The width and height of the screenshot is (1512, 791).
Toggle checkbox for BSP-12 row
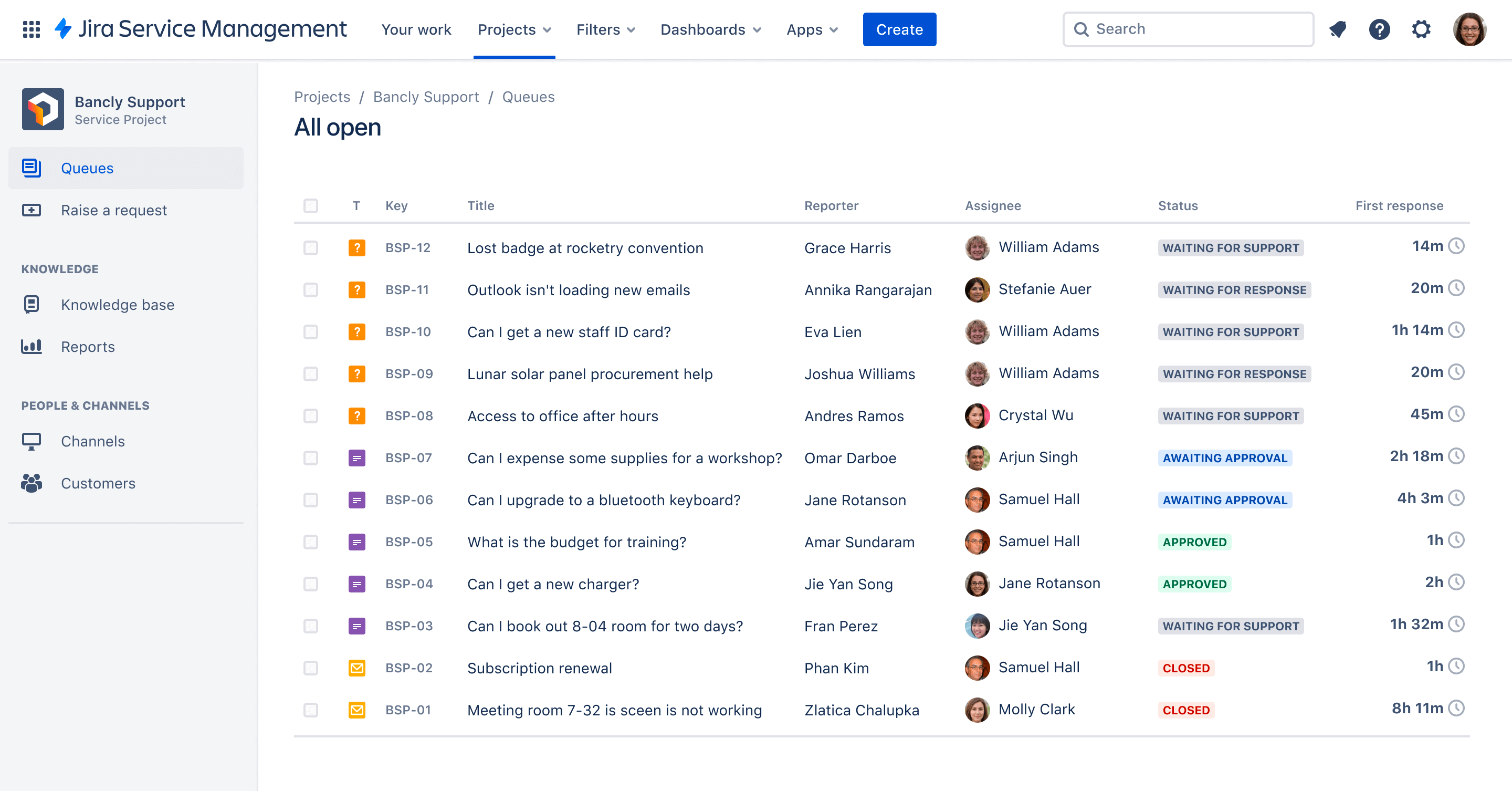tap(311, 247)
